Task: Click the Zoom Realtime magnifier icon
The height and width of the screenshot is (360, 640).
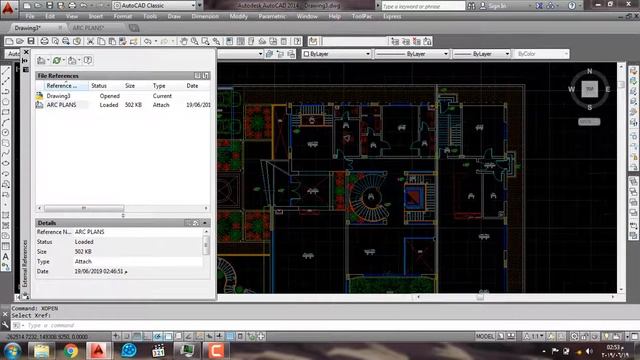Action: (195, 41)
